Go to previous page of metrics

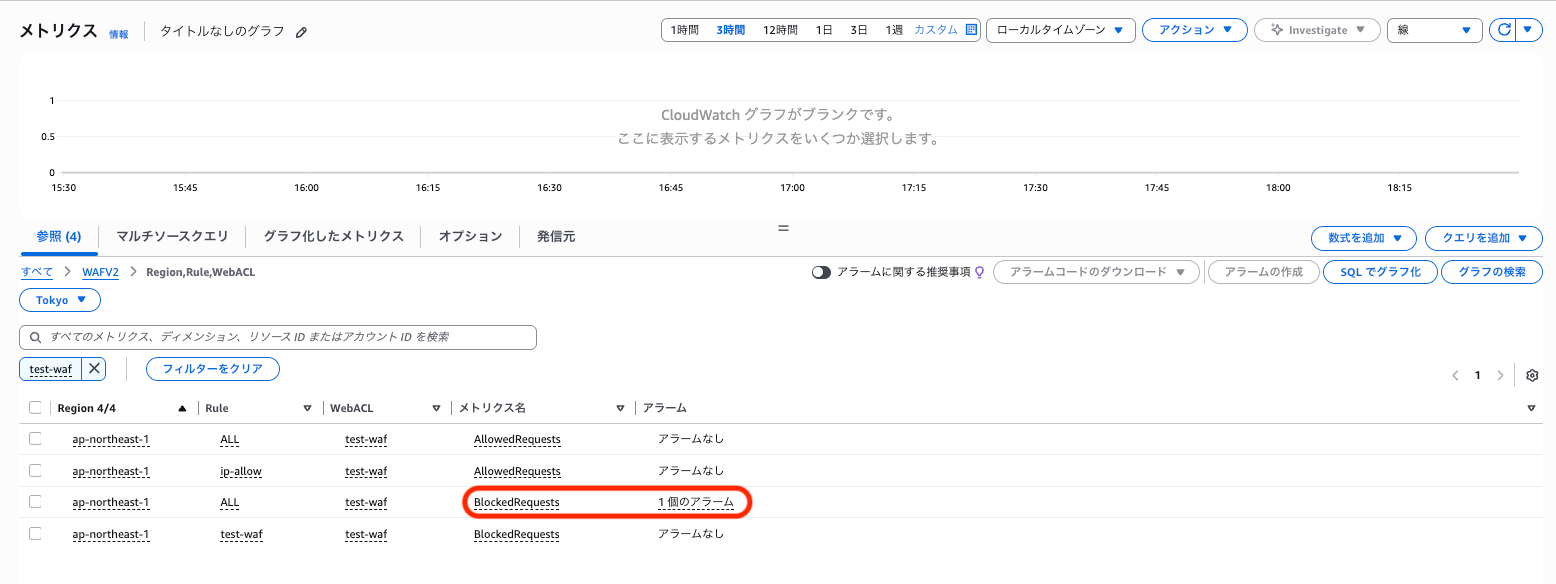point(1455,376)
